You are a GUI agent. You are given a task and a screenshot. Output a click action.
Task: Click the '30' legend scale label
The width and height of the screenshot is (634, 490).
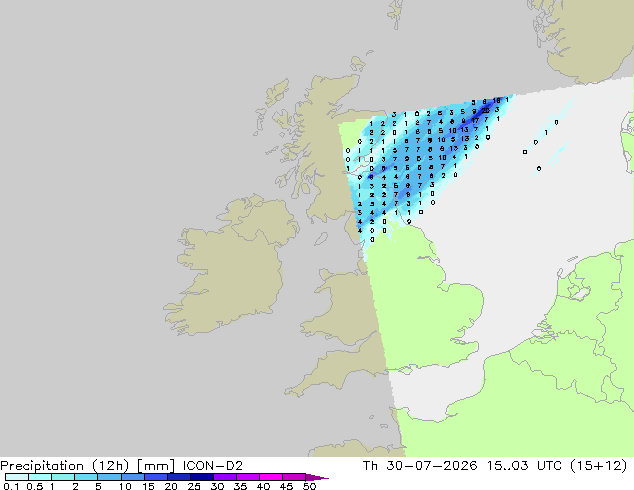(217, 486)
